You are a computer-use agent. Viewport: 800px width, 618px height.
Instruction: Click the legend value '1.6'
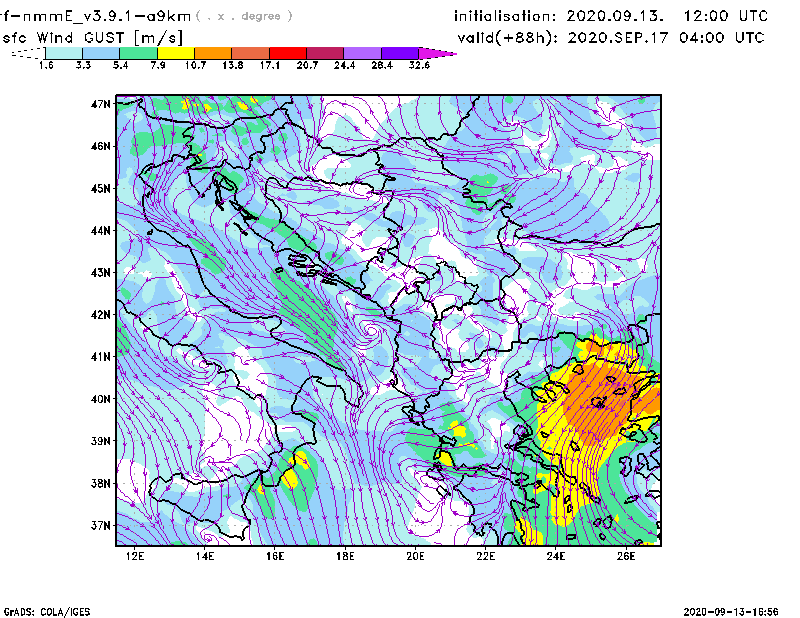(x=46, y=65)
